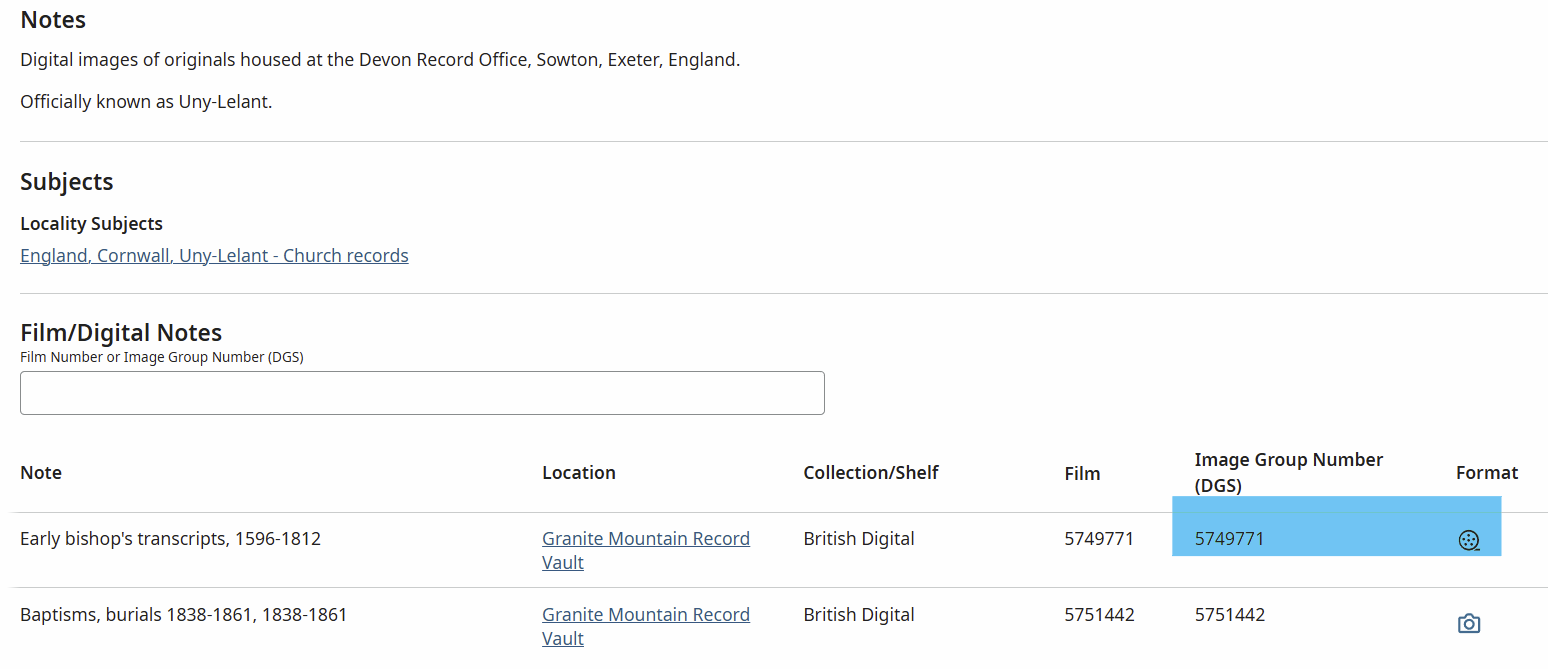The width and height of the screenshot is (1548, 669).
Task: Select the Early bishop's transcripts, 1596-1812 note
Action: (170, 539)
